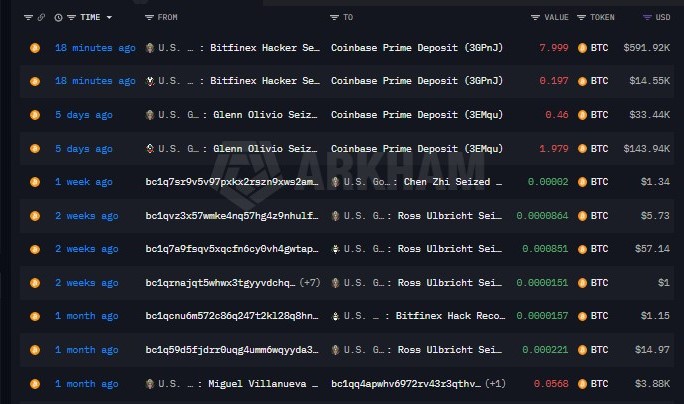The image size is (684, 404).
Task: Select the USD amount $591.92K
Action: tap(646, 48)
